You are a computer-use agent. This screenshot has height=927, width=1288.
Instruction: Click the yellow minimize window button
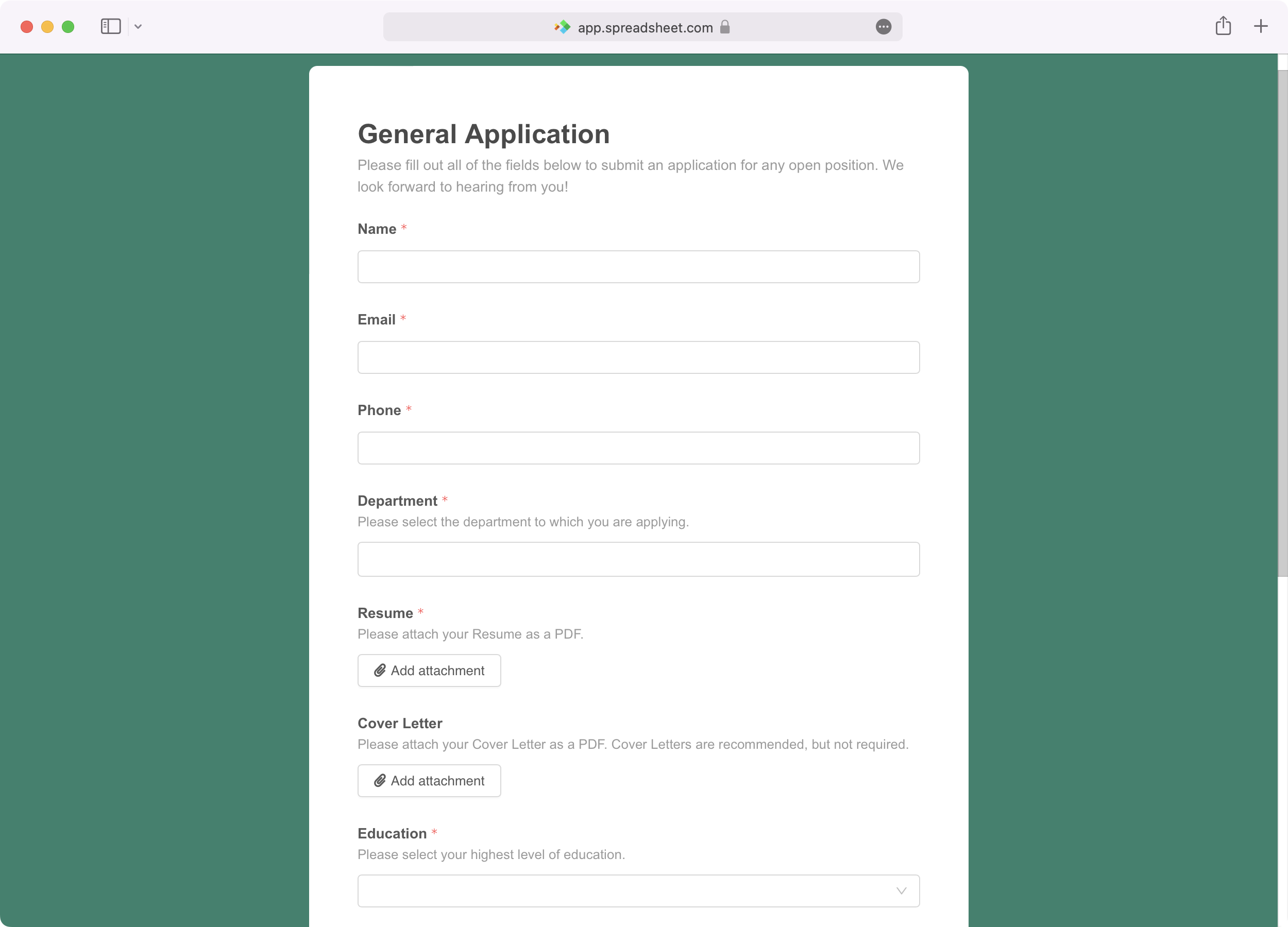point(47,27)
